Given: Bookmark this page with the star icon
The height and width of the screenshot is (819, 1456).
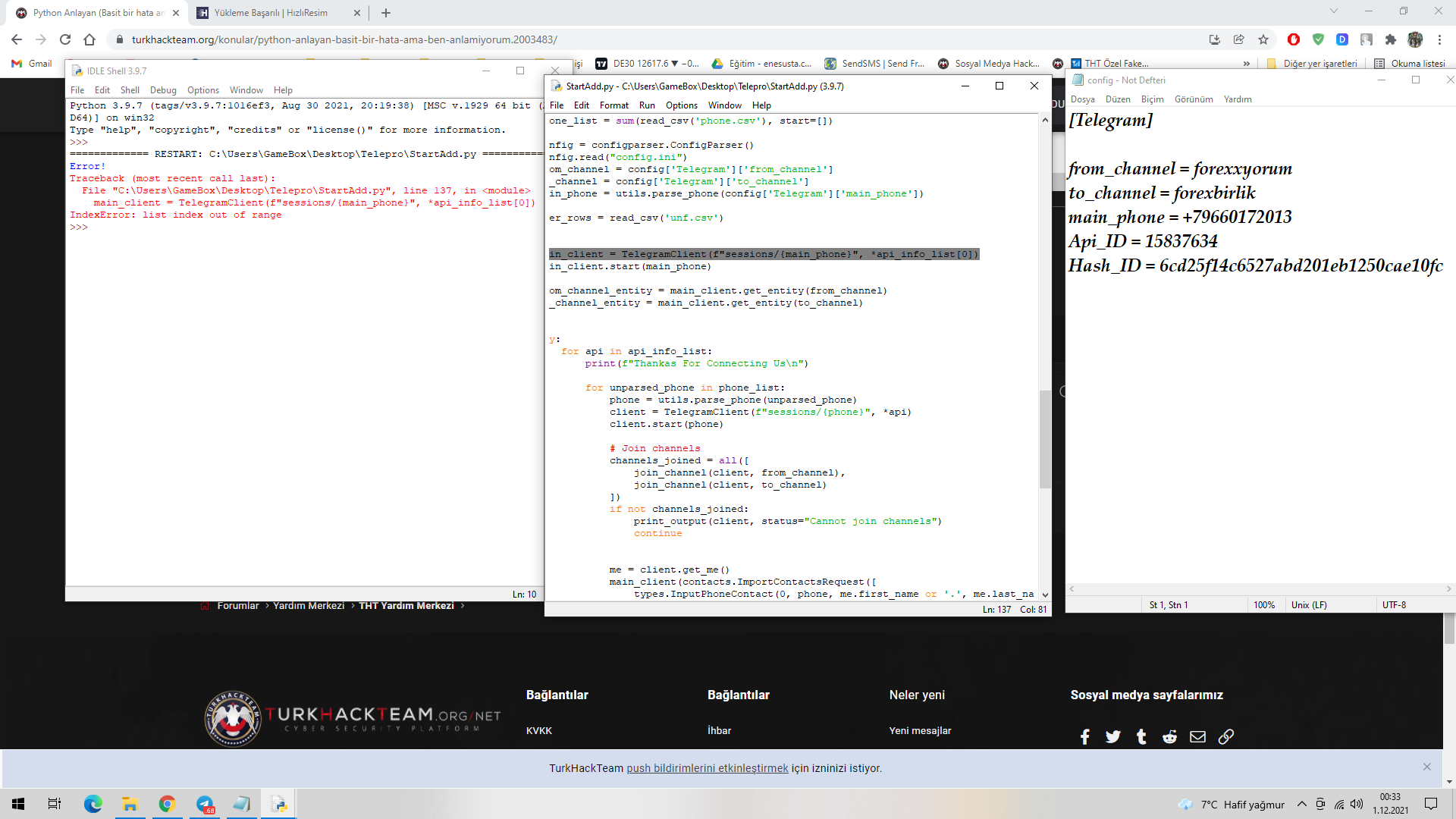Looking at the screenshot, I should click(x=1263, y=39).
